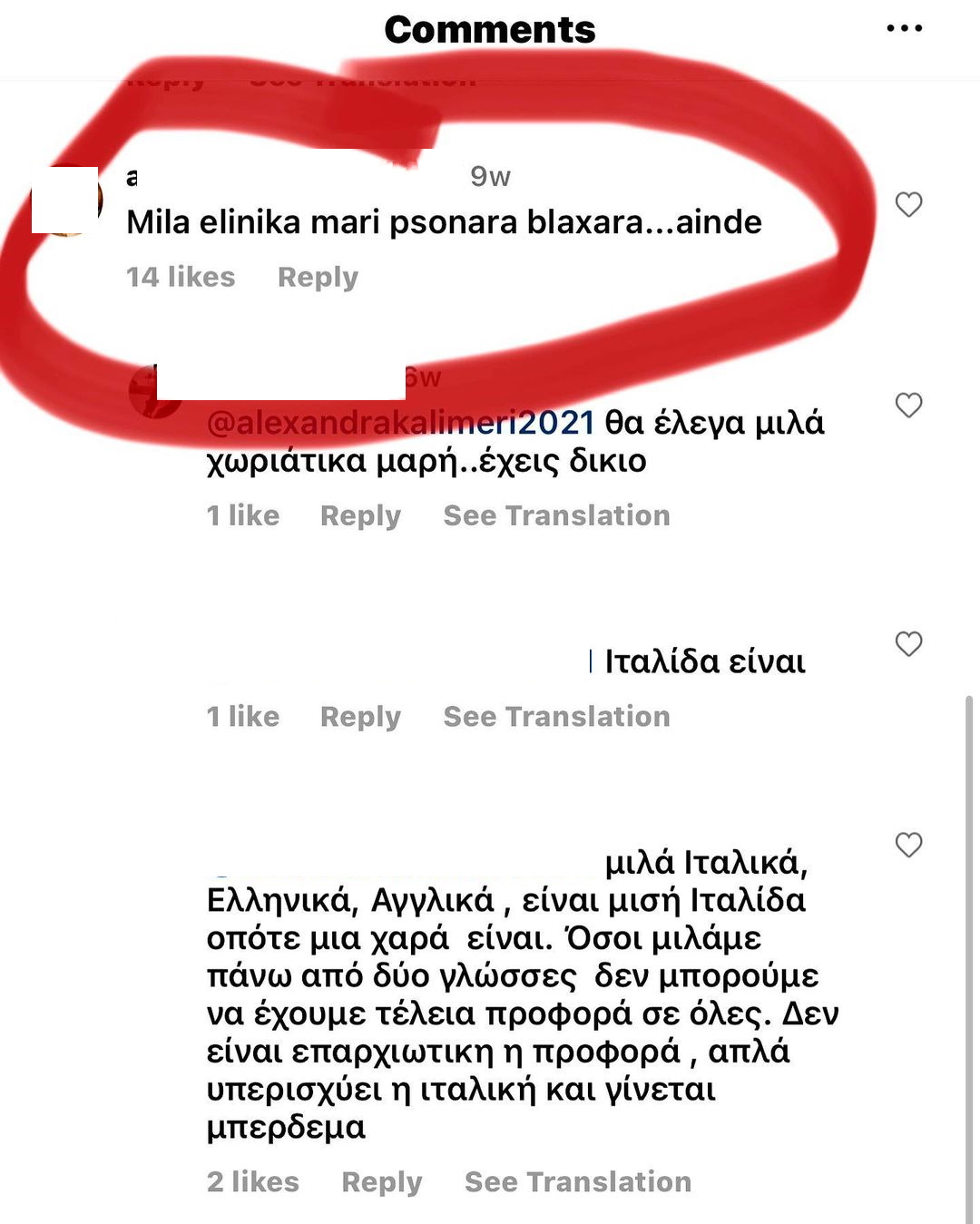Open avatar of the 9w commenter
This screenshot has height=1224, width=980.
click(x=65, y=201)
